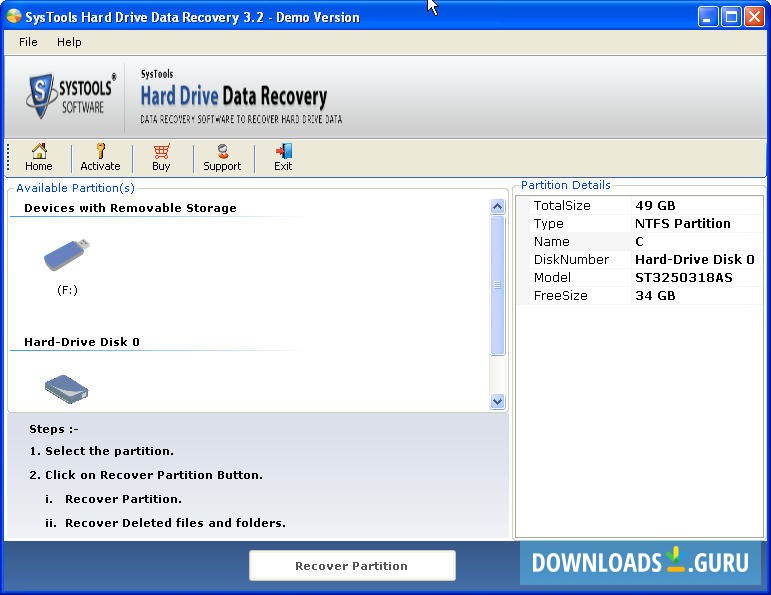The image size is (771, 595).
Task: Click the Devices with Removable Storage header
Action: [x=130, y=208]
